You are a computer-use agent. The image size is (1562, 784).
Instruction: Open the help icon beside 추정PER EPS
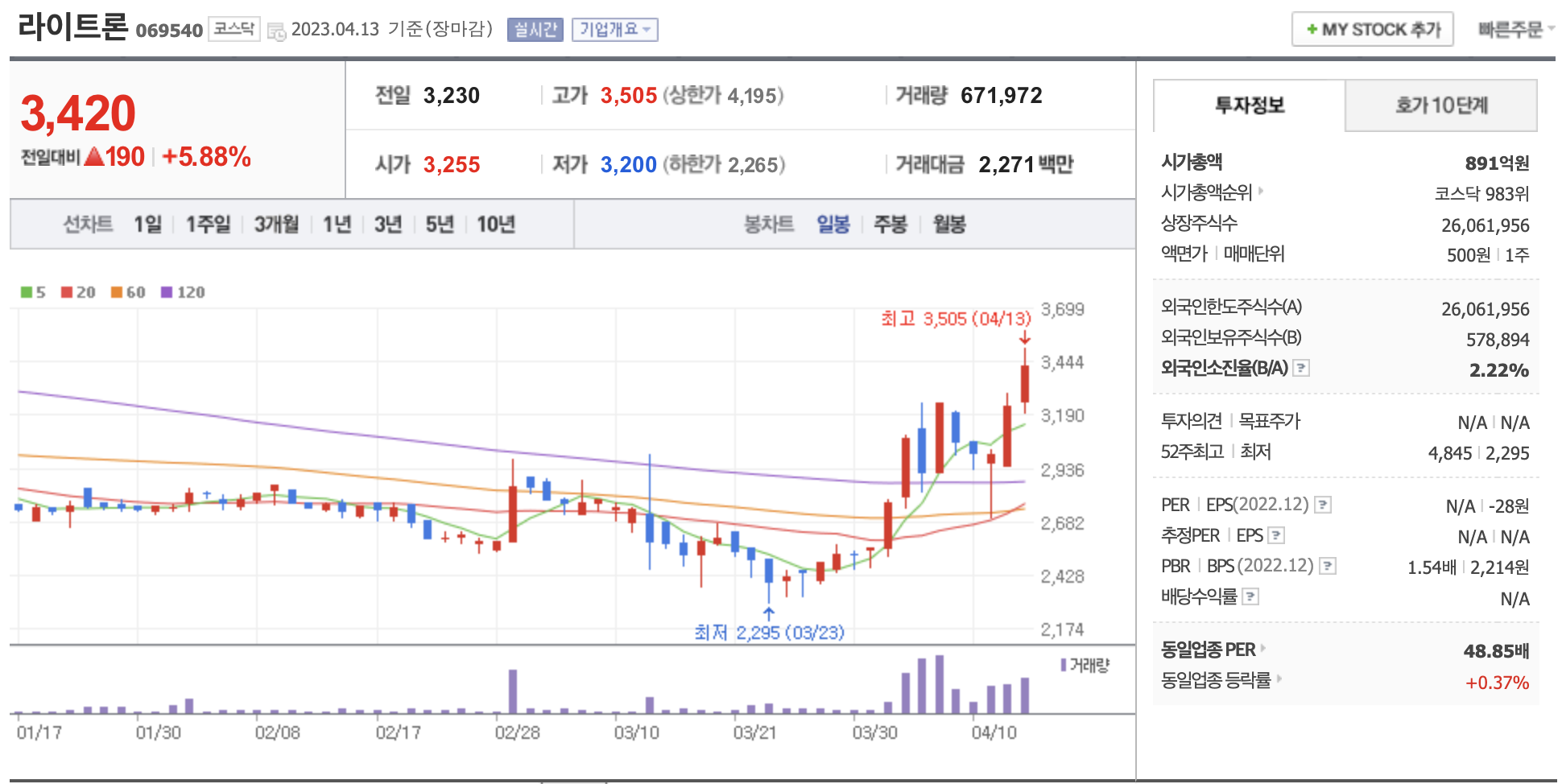1276,535
